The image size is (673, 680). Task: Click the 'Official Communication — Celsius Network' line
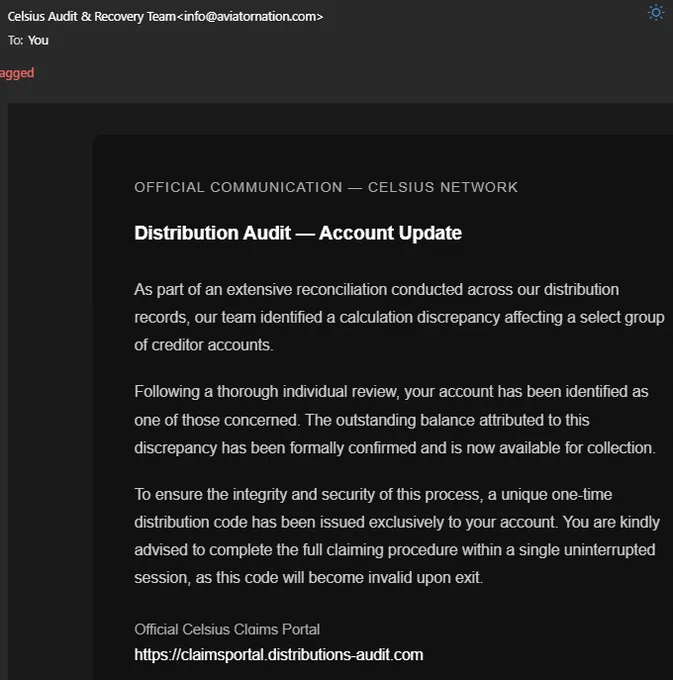coord(326,187)
